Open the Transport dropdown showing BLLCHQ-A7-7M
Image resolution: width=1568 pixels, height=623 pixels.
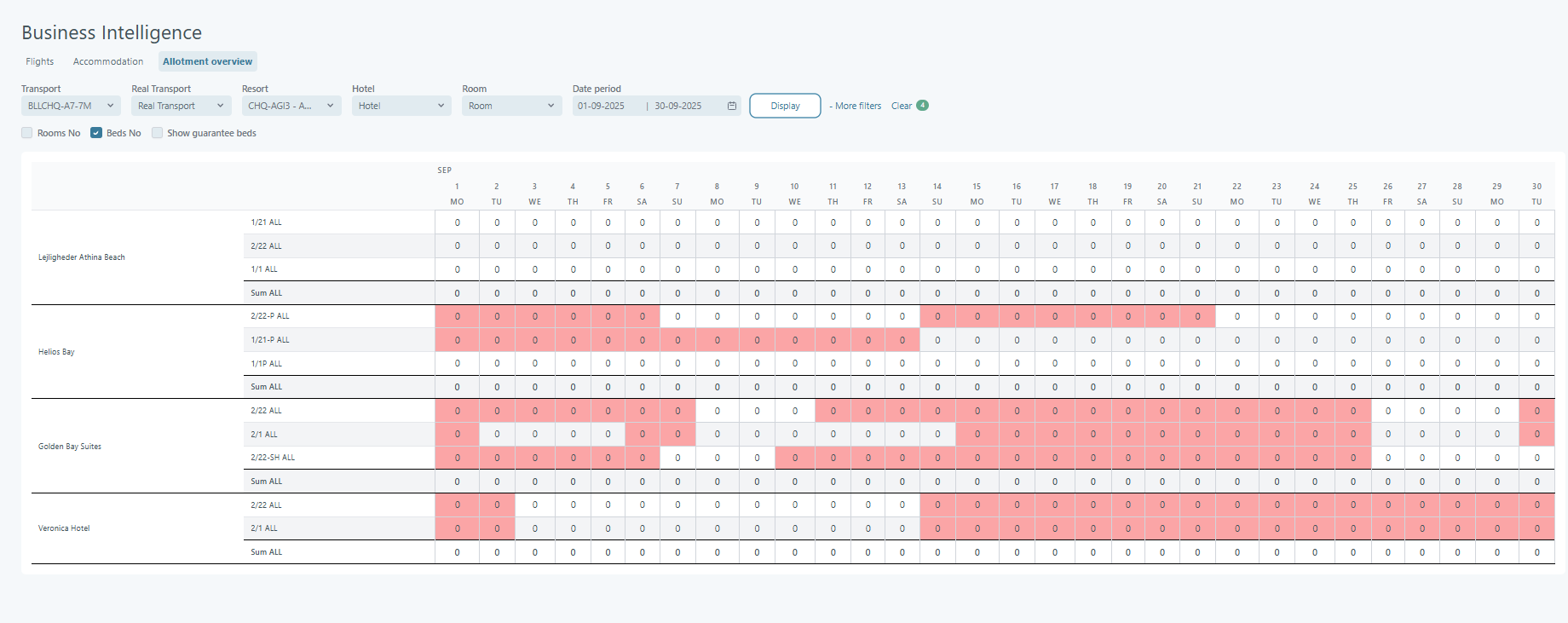[x=71, y=106]
